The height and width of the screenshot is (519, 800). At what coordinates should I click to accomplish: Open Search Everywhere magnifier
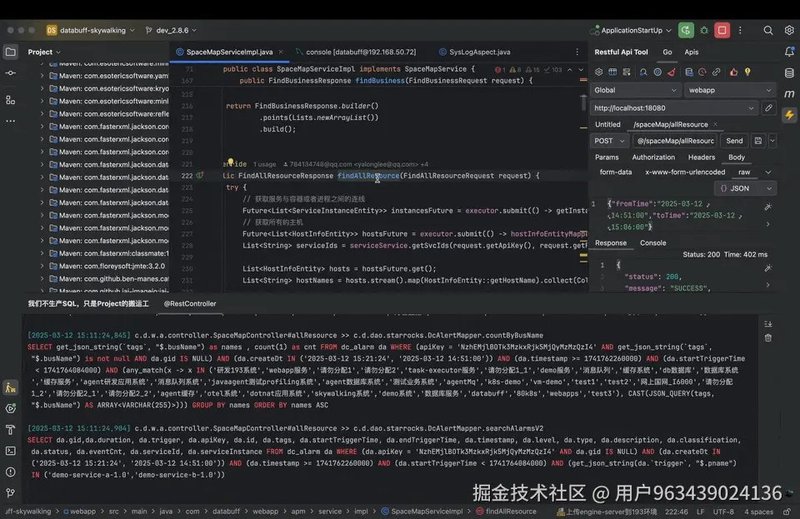pyautogui.click(x=768, y=31)
